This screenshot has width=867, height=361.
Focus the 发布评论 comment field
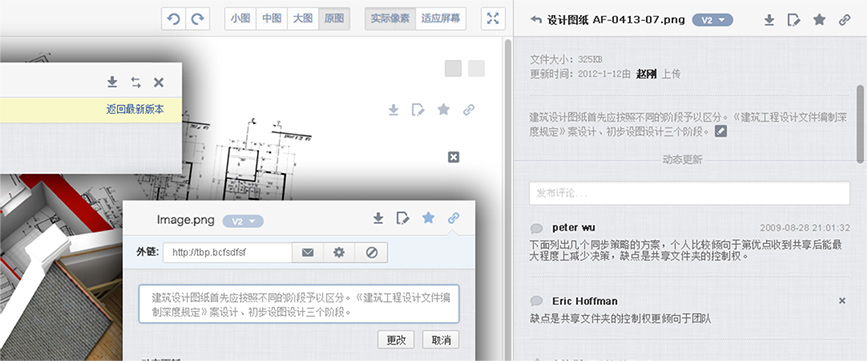tap(689, 193)
